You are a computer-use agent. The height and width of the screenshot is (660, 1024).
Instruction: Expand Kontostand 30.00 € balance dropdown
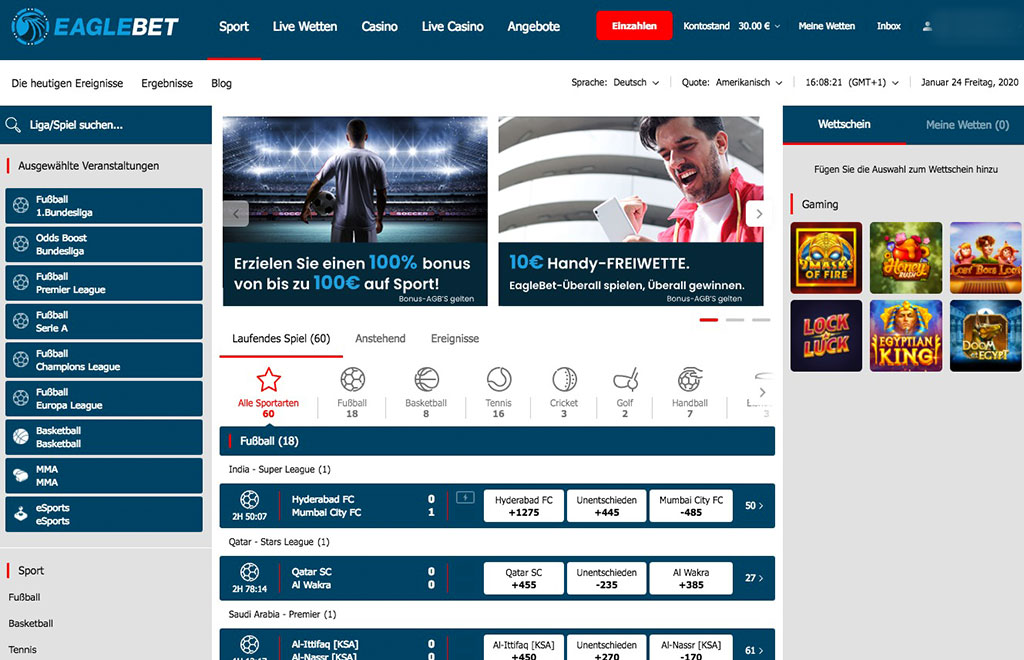[x=732, y=26]
